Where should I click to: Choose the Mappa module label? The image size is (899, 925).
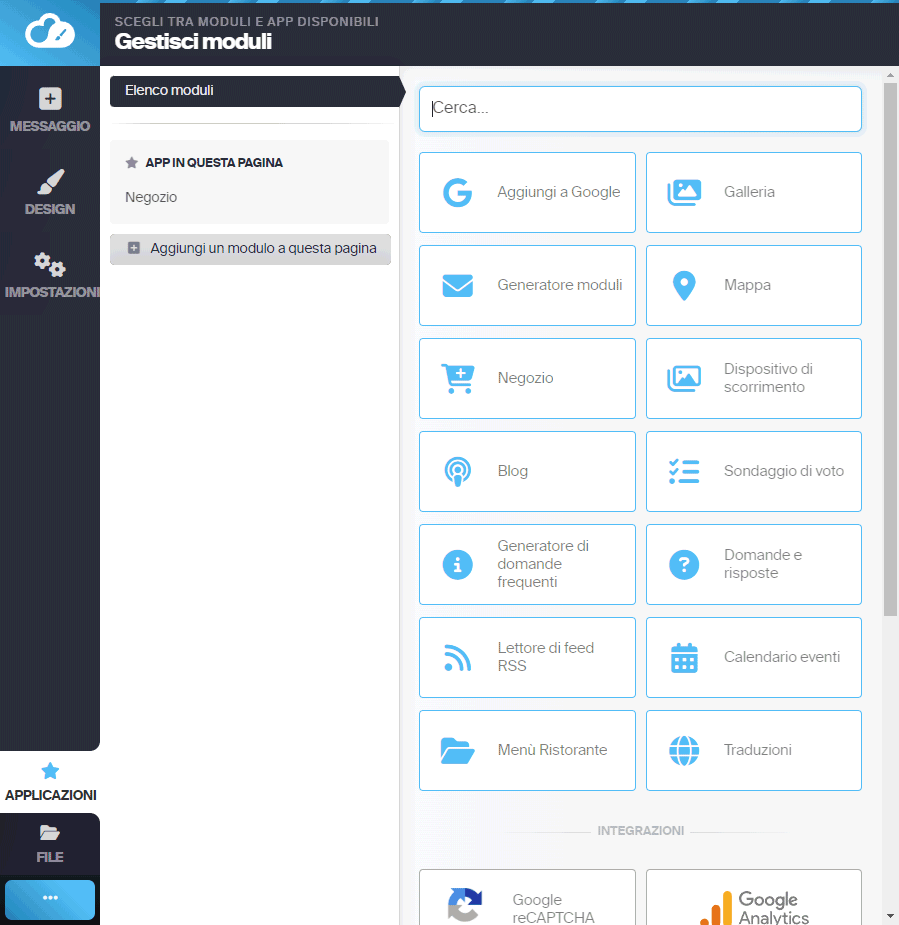click(747, 286)
